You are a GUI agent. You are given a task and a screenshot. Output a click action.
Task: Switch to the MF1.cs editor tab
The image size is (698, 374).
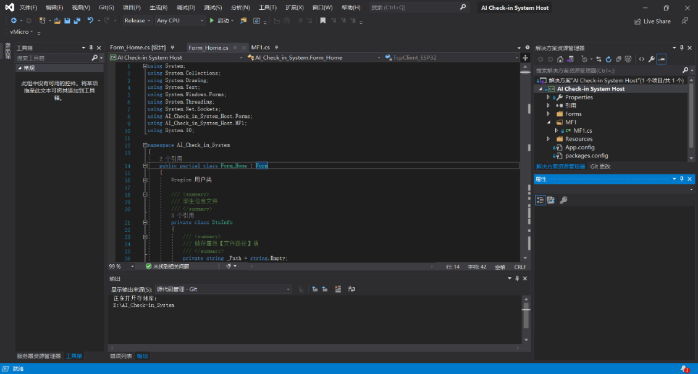260,47
